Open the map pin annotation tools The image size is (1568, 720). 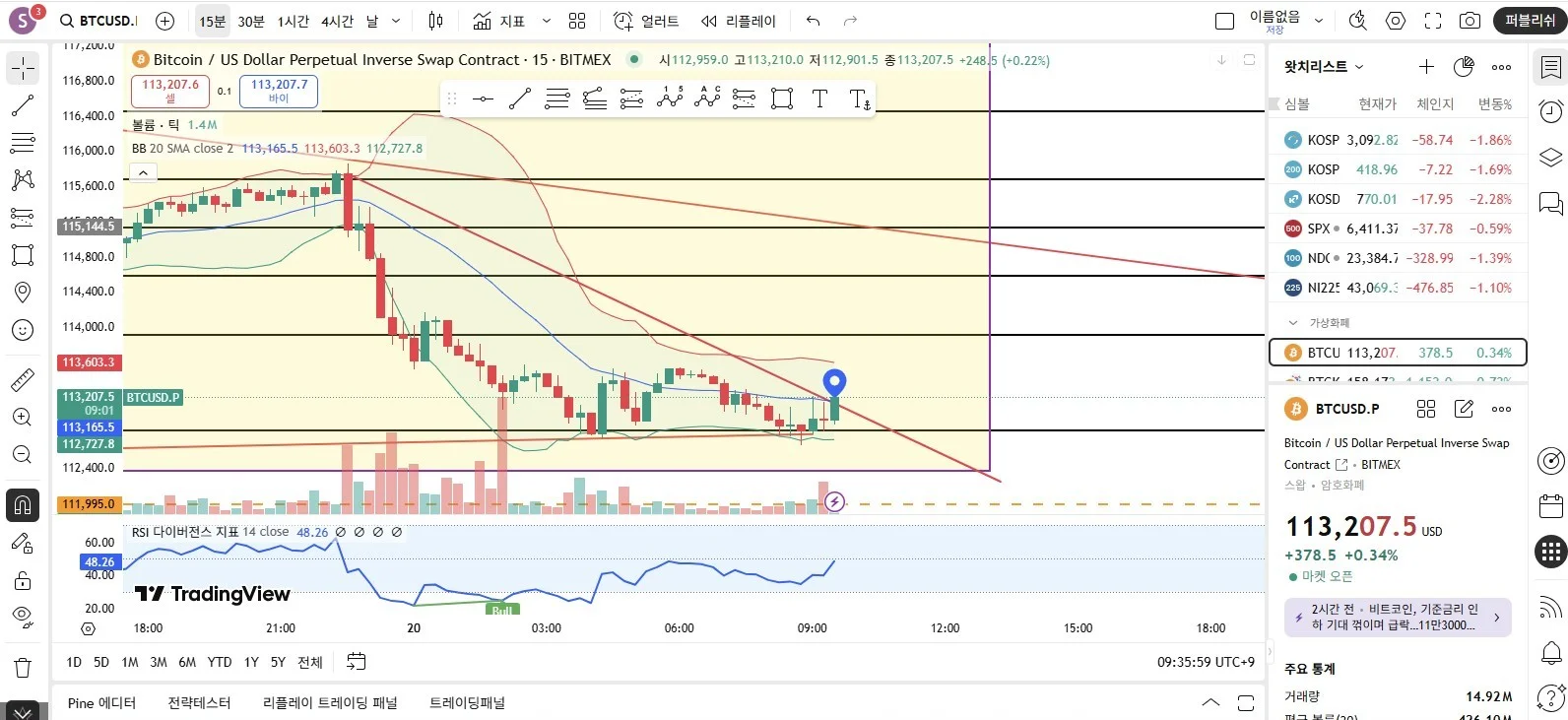23,293
